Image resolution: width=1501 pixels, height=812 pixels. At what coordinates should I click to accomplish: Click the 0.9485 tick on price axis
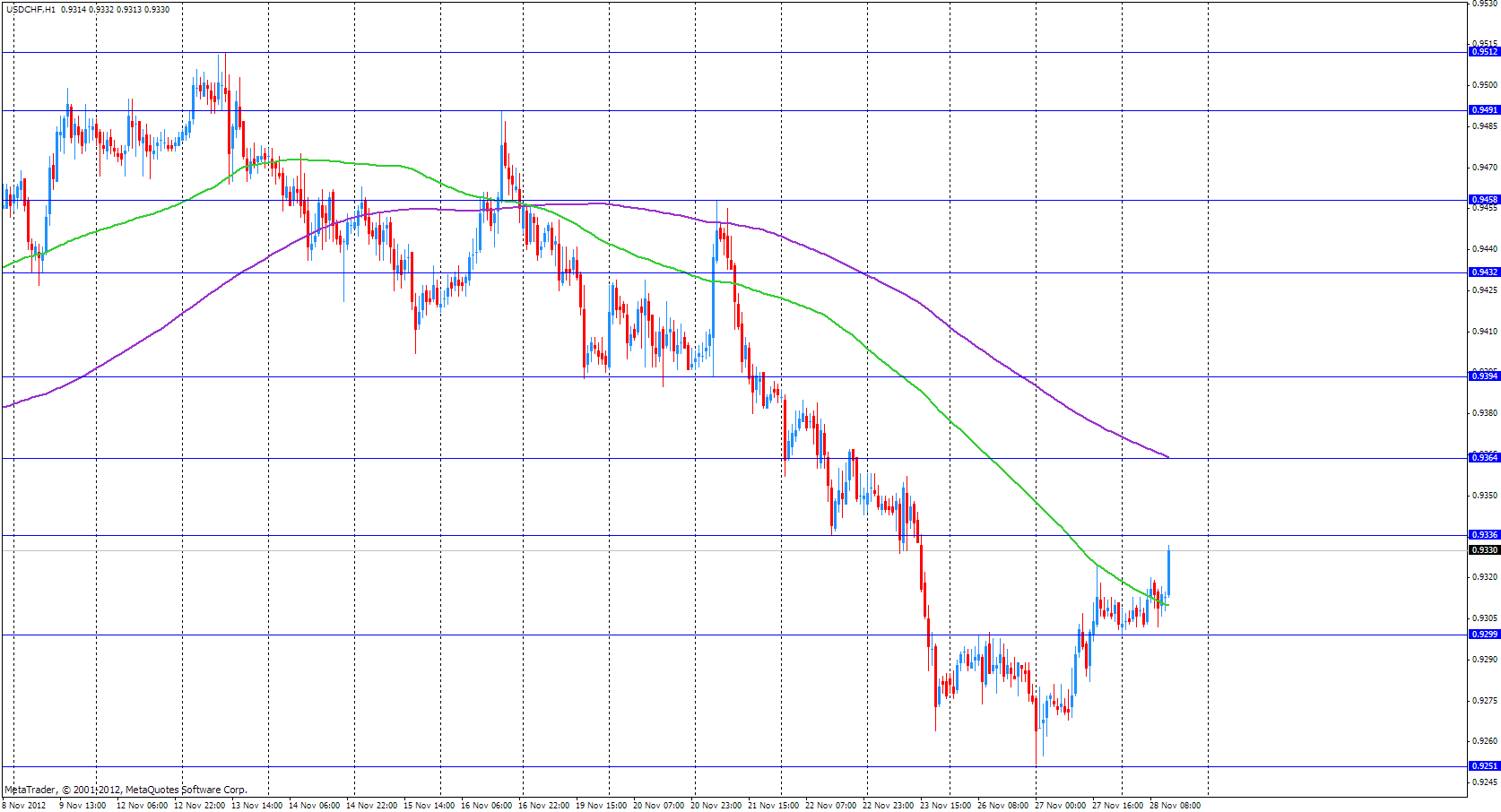tap(1485, 126)
